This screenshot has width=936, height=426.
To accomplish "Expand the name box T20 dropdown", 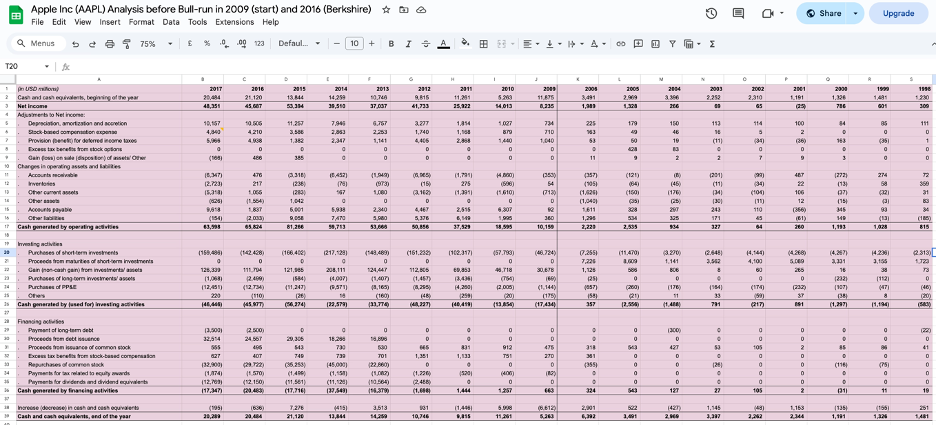I will 47,66.
